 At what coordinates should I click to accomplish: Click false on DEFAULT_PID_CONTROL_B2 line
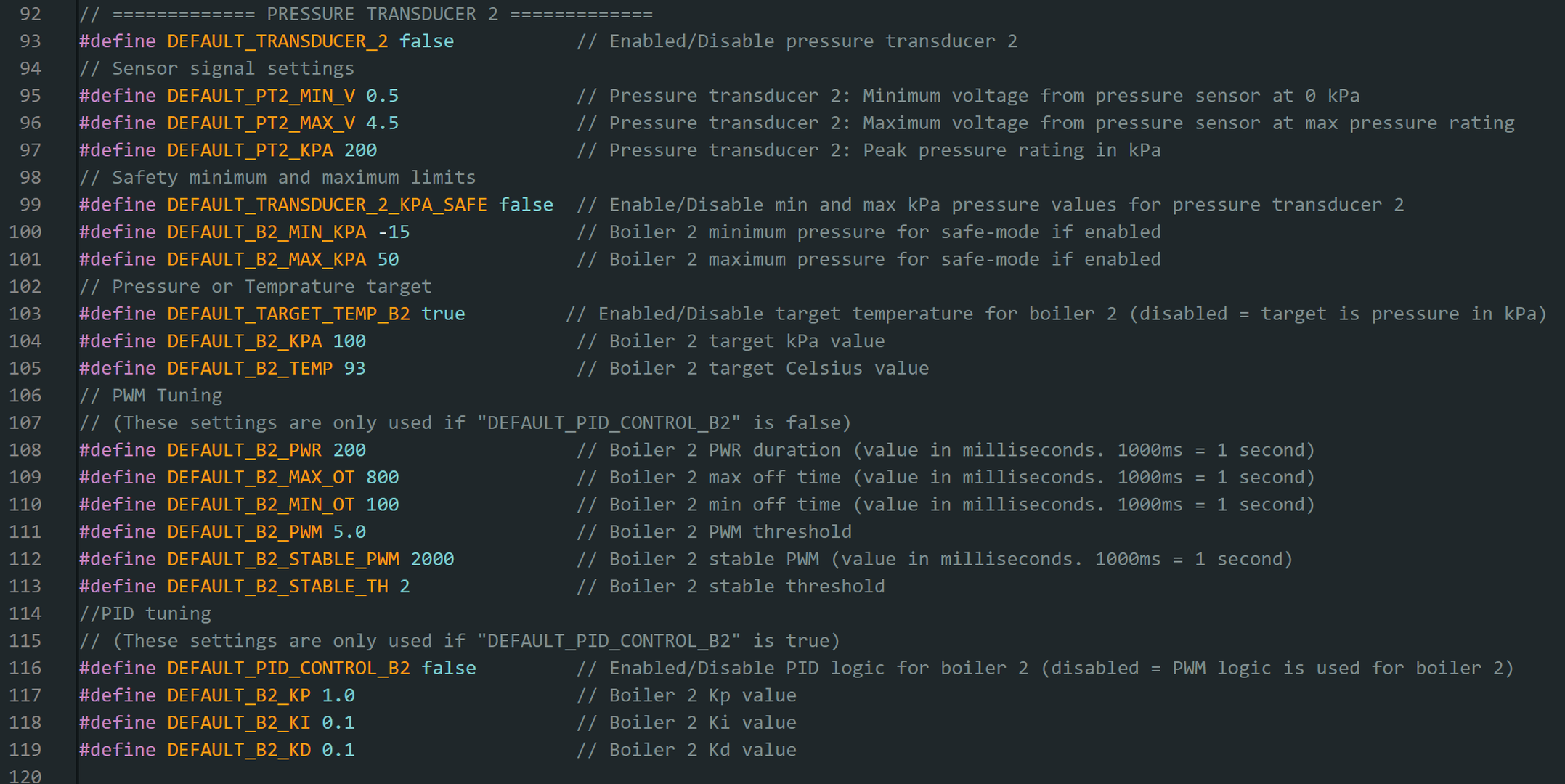coord(449,668)
